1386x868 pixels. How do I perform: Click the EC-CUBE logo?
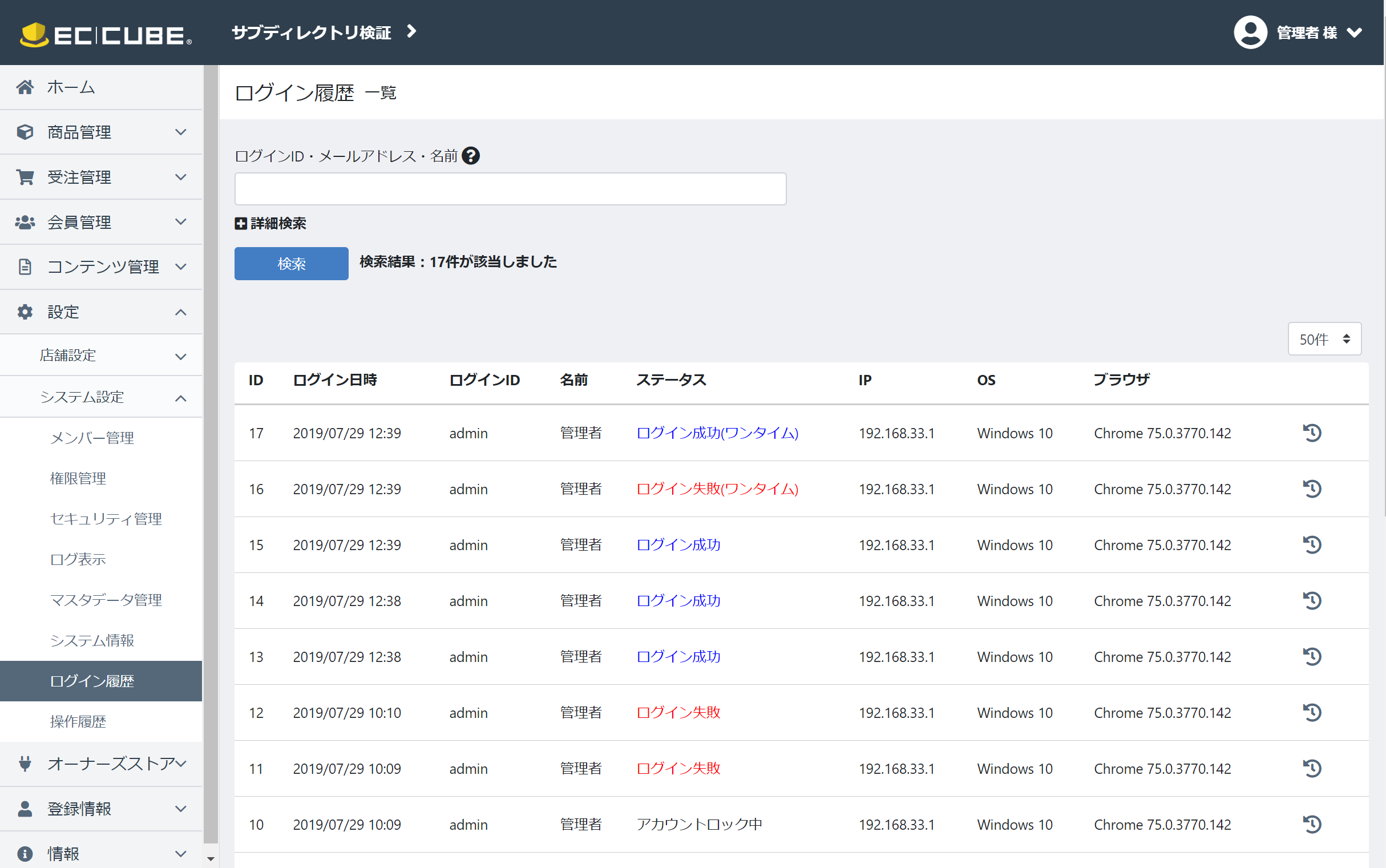[106, 34]
